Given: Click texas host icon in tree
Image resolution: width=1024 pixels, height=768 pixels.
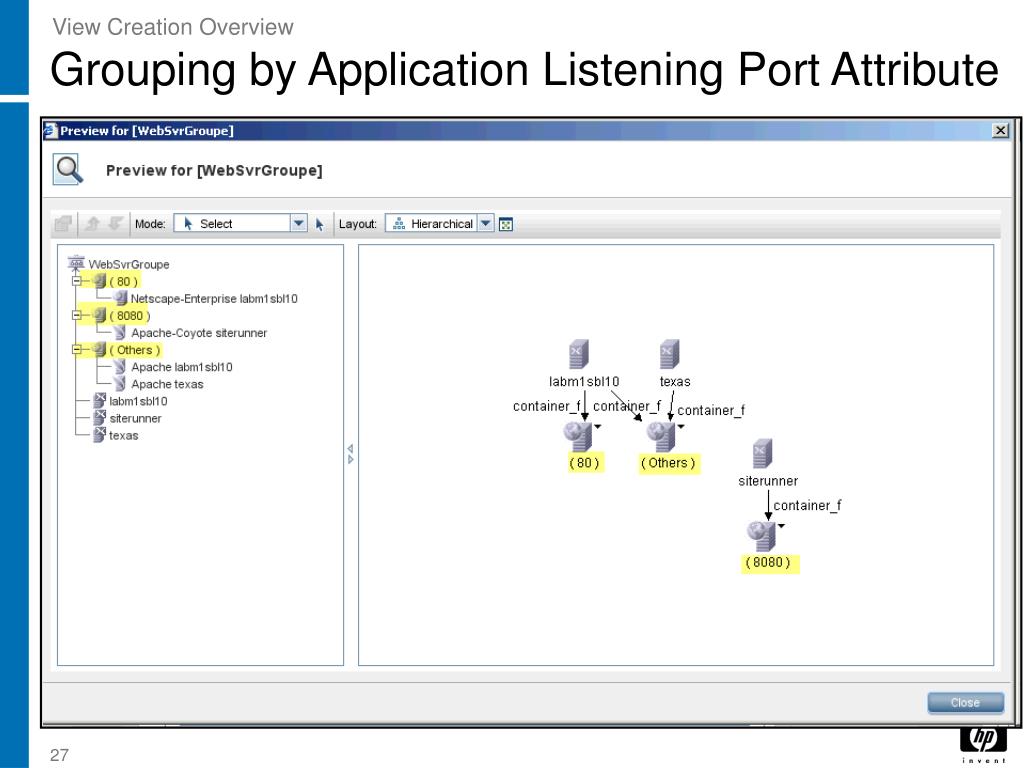Looking at the screenshot, I should 99,434.
